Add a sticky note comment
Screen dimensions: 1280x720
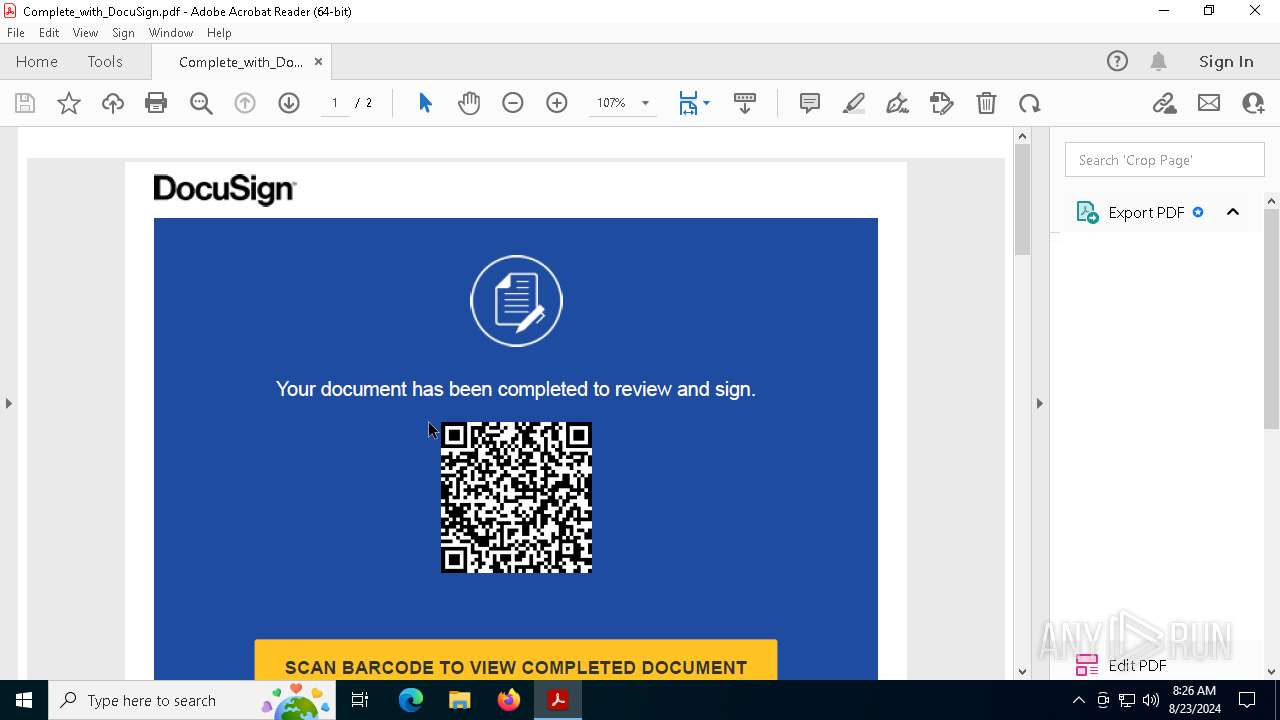(810, 103)
